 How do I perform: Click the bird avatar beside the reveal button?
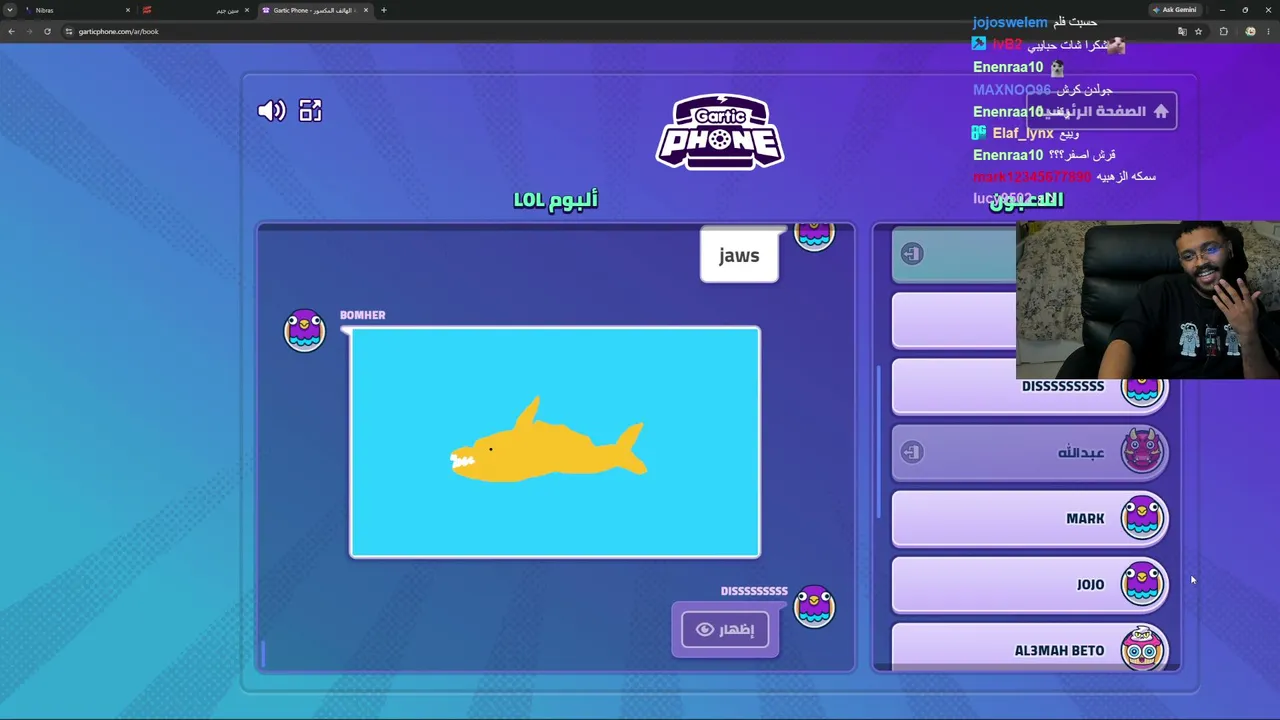(814, 606)
